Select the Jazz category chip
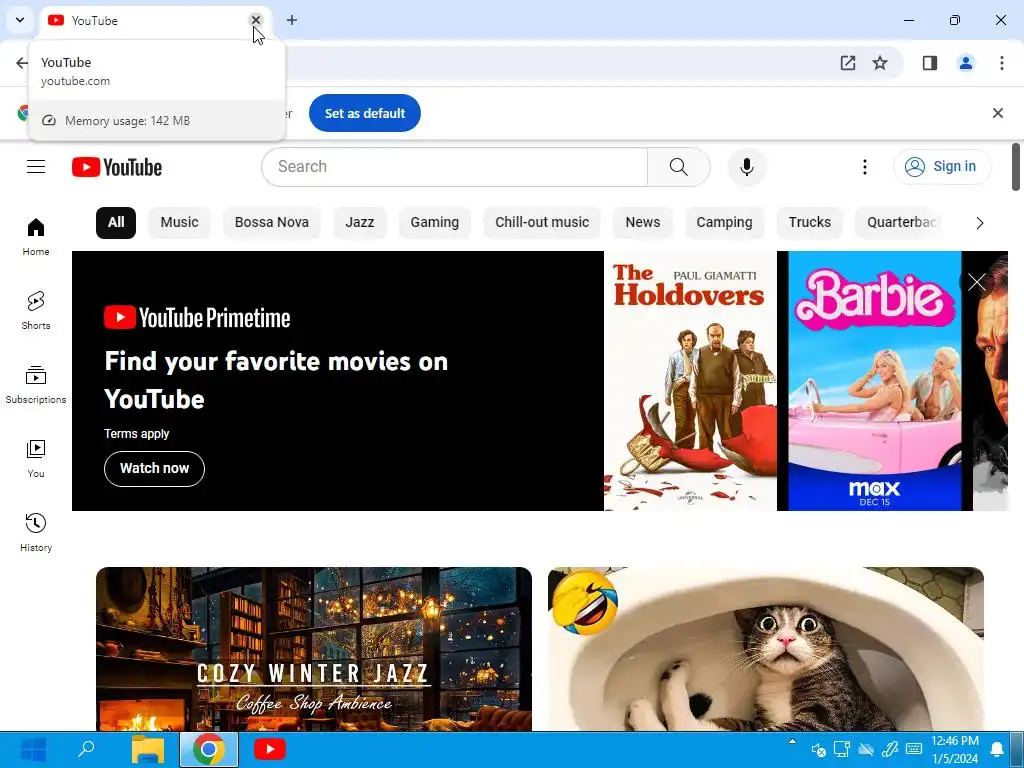The width and height of the screenshot is (1024, 768). (x=360, y=223)
